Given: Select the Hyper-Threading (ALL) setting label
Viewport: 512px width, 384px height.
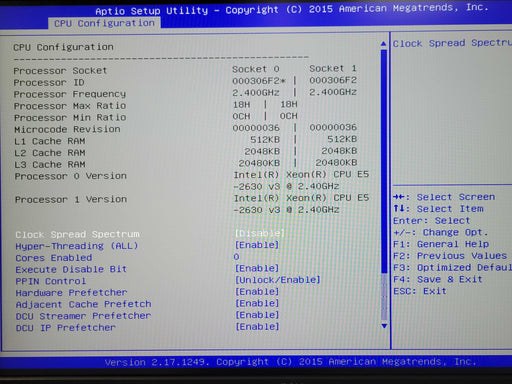Looking at the screenshot, I should 76,246.
